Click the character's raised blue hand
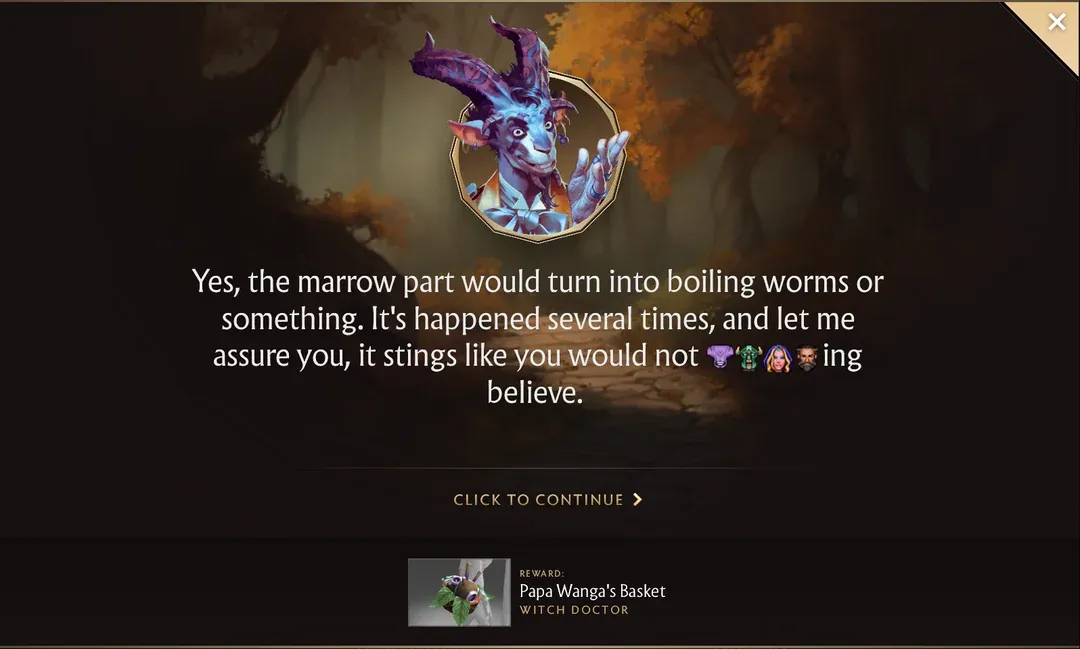1080x649 pixels. (600, 171)
